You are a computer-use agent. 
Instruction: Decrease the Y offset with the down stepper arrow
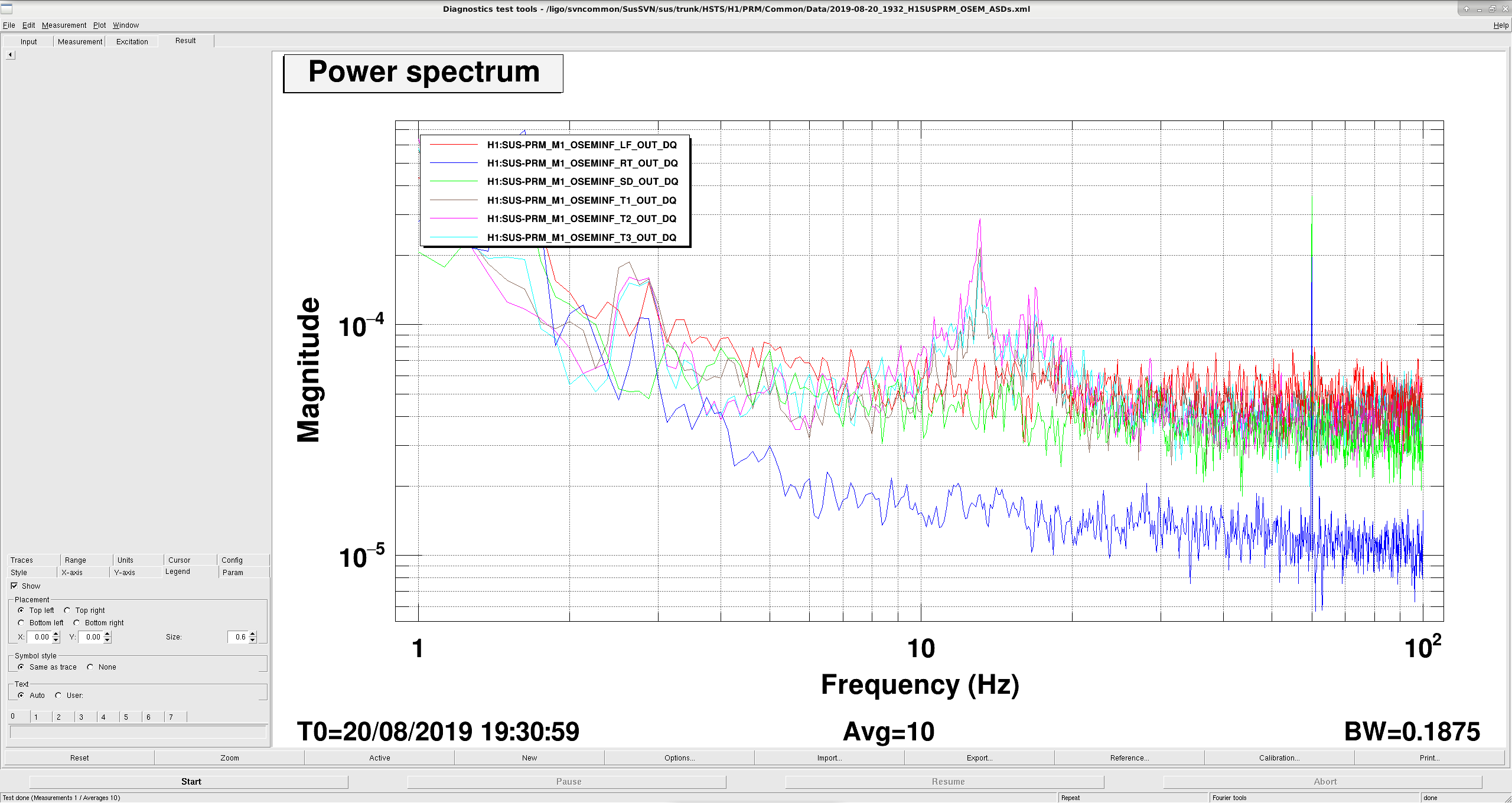point(107,640)
